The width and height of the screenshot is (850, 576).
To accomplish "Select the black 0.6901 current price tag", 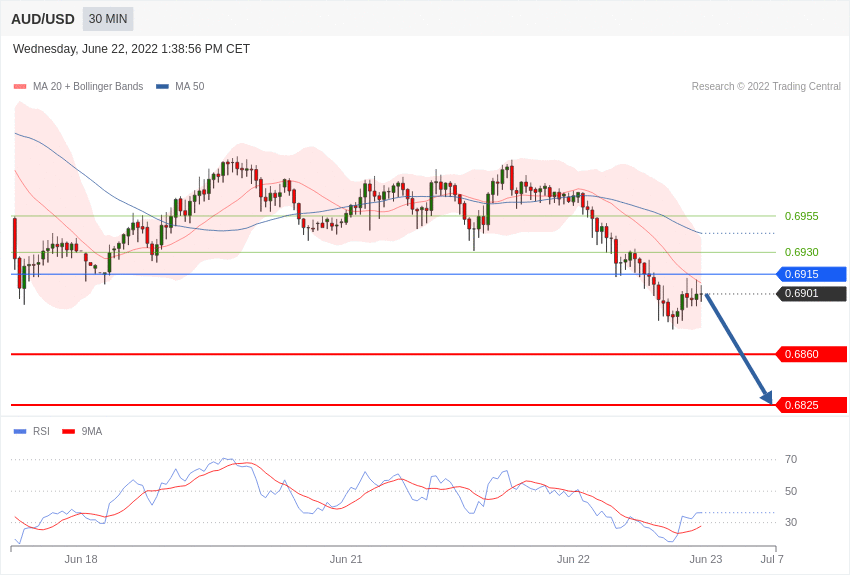I will (x=811, y=294).
